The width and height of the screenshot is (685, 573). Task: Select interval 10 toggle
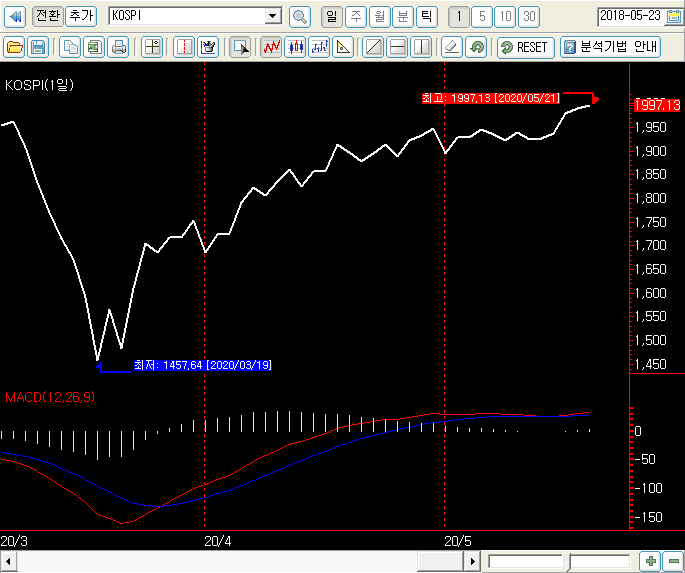505,17
